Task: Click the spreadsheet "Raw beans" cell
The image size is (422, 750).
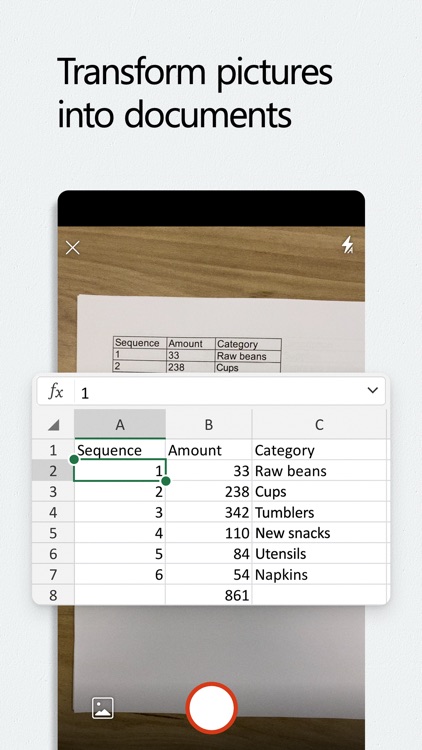Action: (x=319, y=471)
